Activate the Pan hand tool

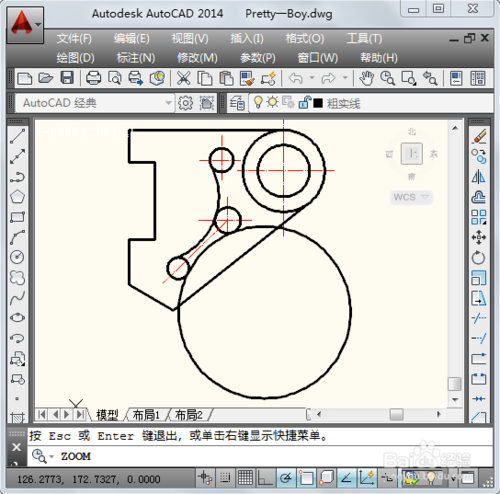(367, 79)
